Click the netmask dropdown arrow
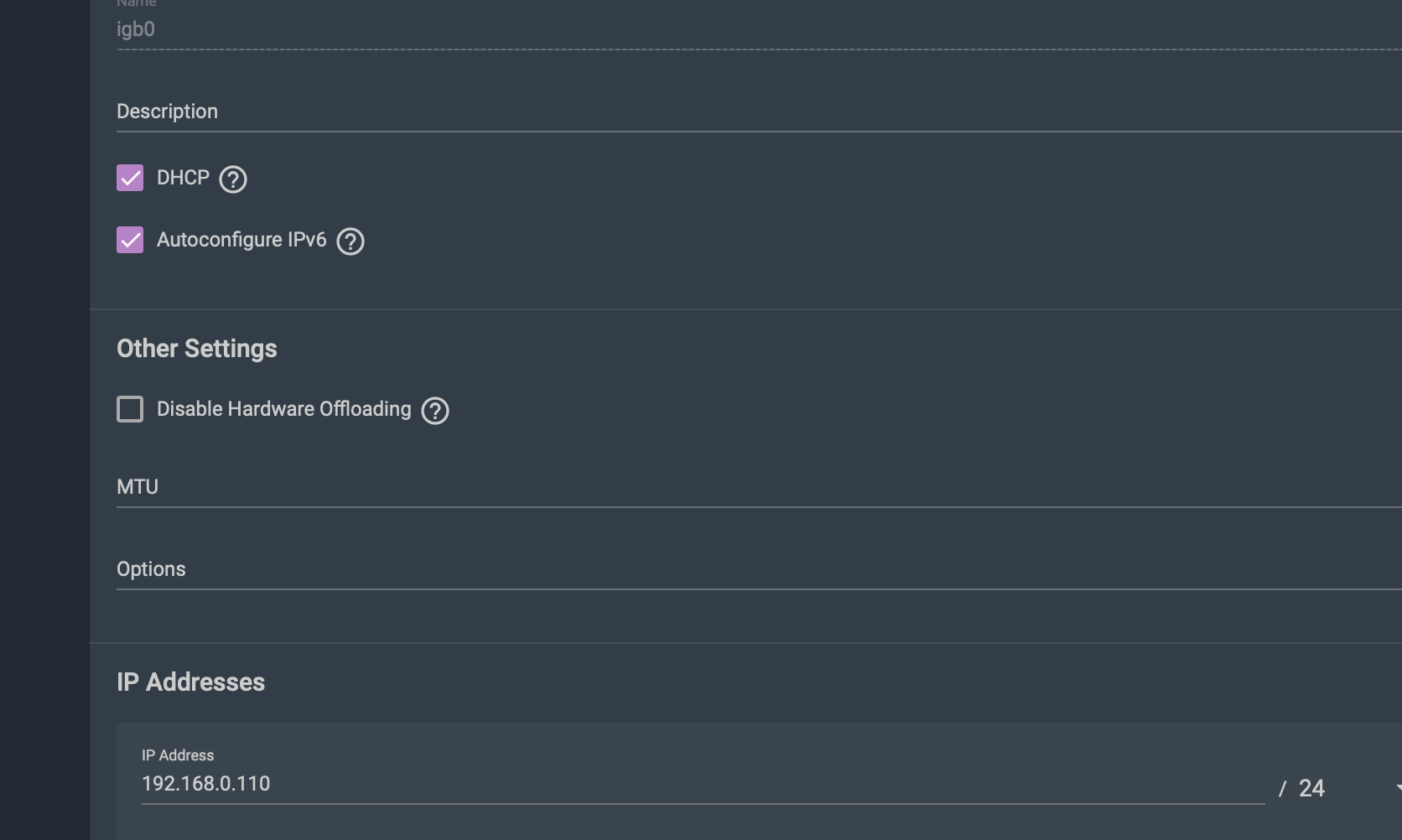 [x=1398, y=788]
